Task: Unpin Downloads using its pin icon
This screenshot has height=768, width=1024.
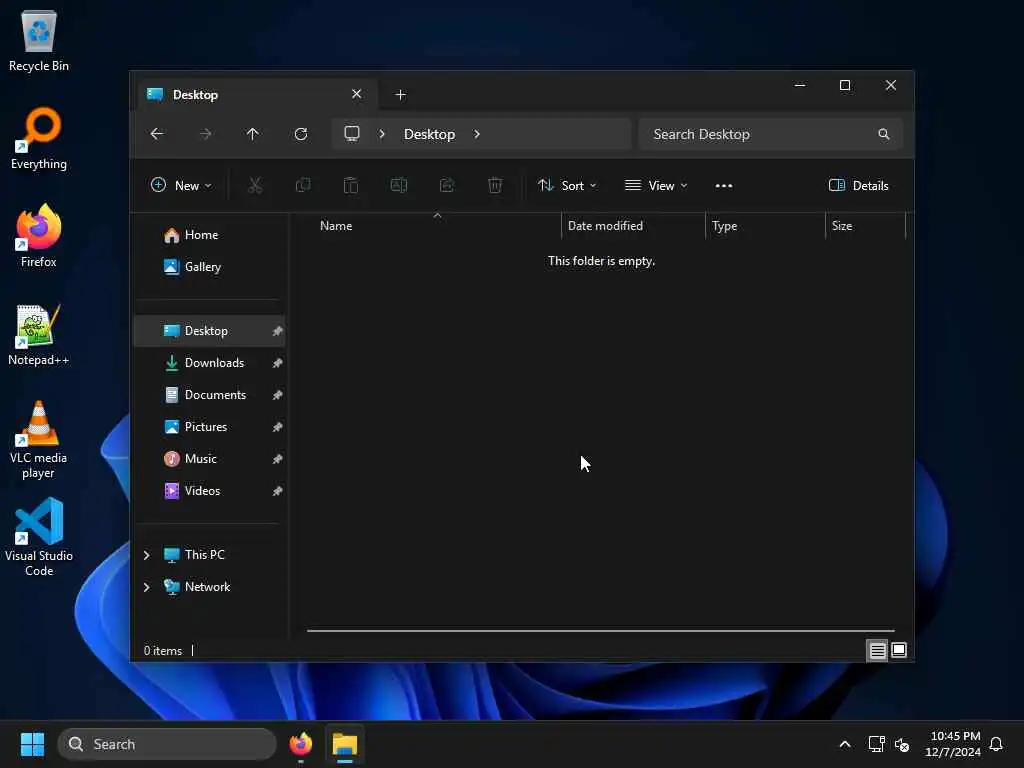Action: click(278, 363)
